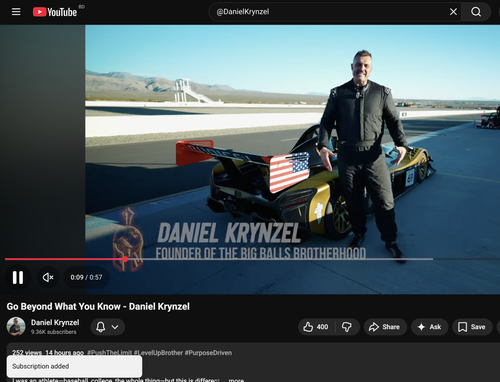Unmute the video with the speaker icon
Image resolution: width=500 pixels, height=382 pixels.
48,277
